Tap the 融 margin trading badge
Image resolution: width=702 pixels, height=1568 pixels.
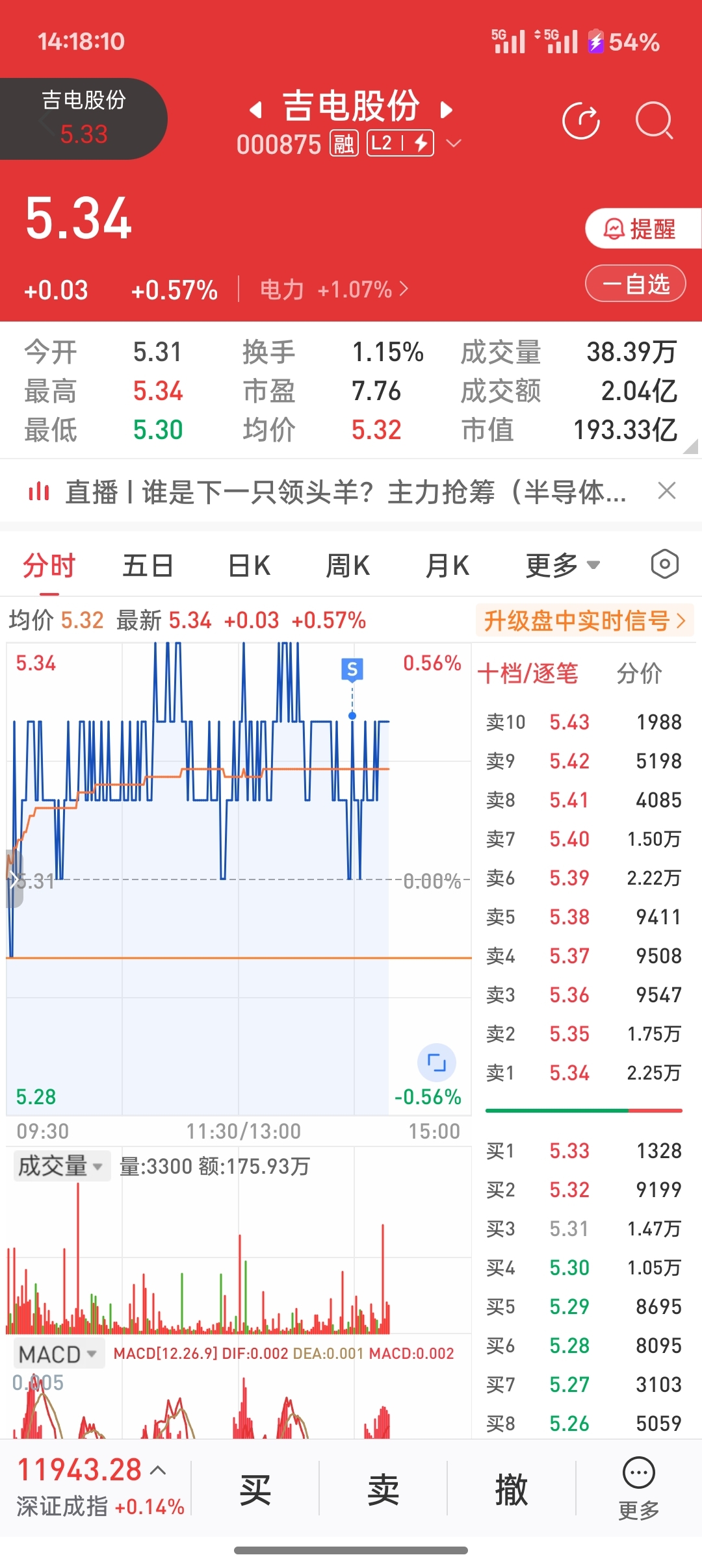344,144
